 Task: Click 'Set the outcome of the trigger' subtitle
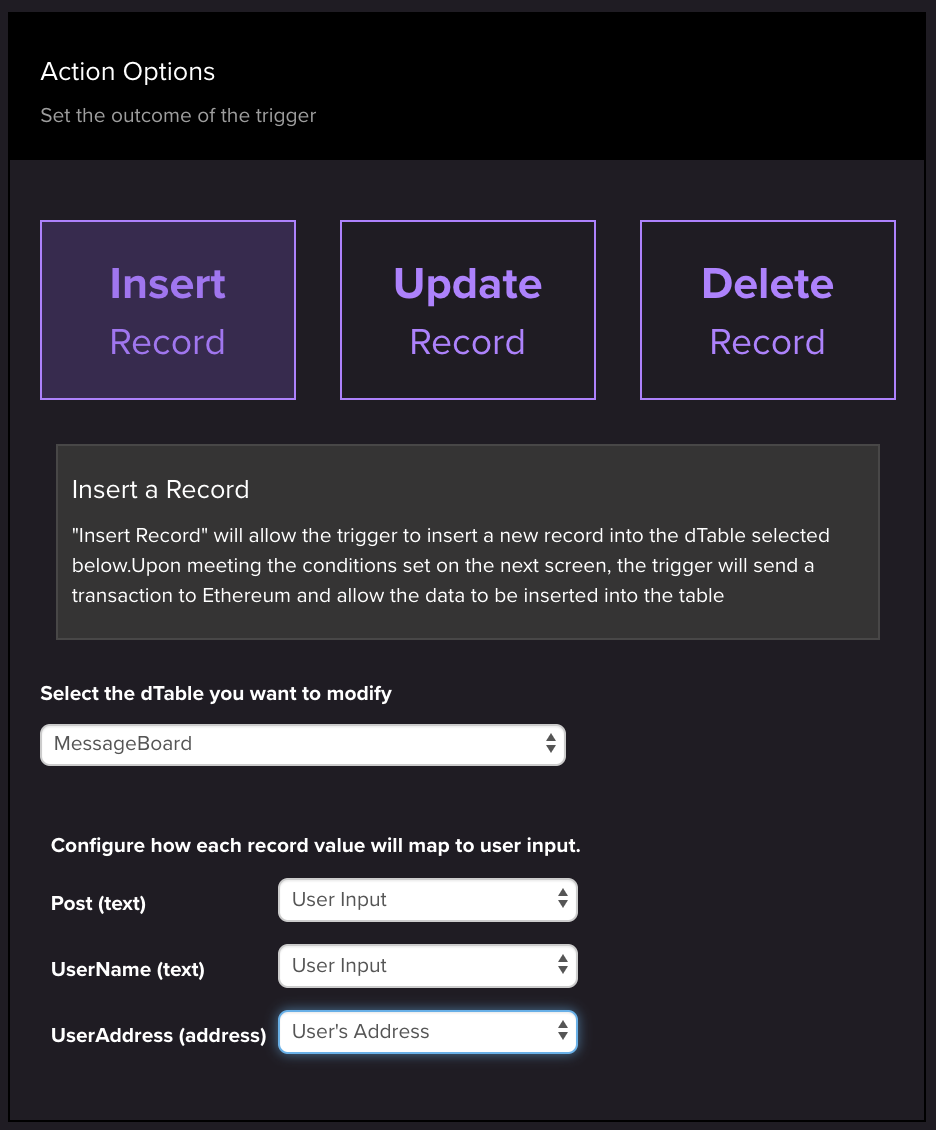tap(178, 116)
